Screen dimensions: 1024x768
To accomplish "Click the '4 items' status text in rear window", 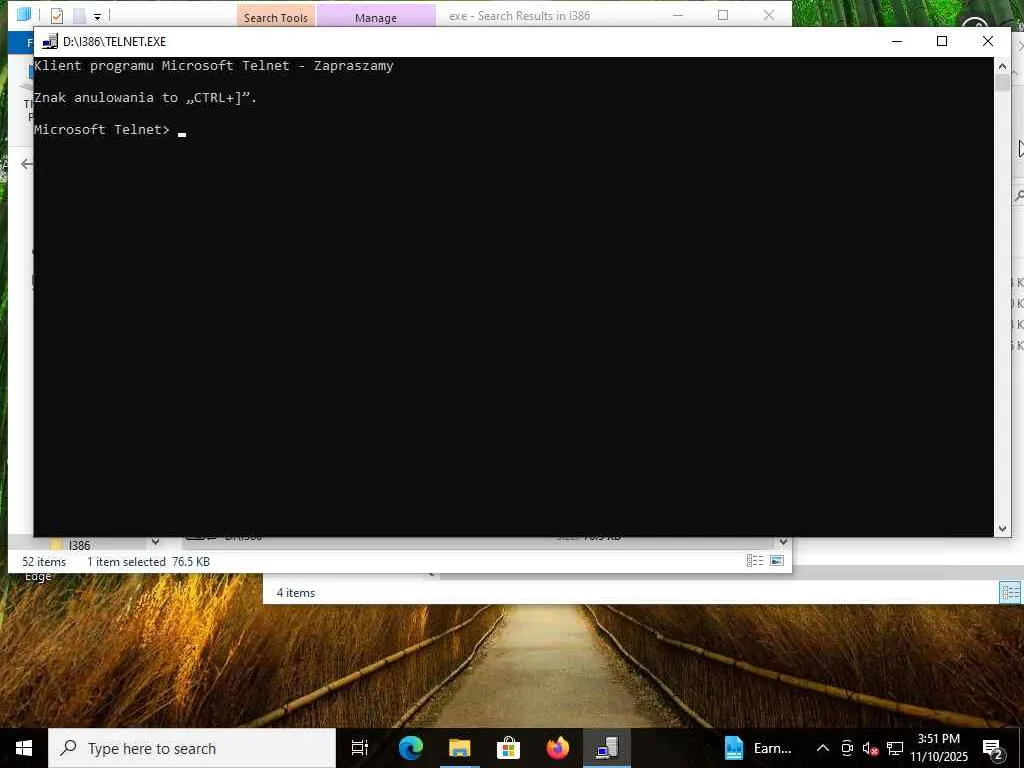I will 296,593.
